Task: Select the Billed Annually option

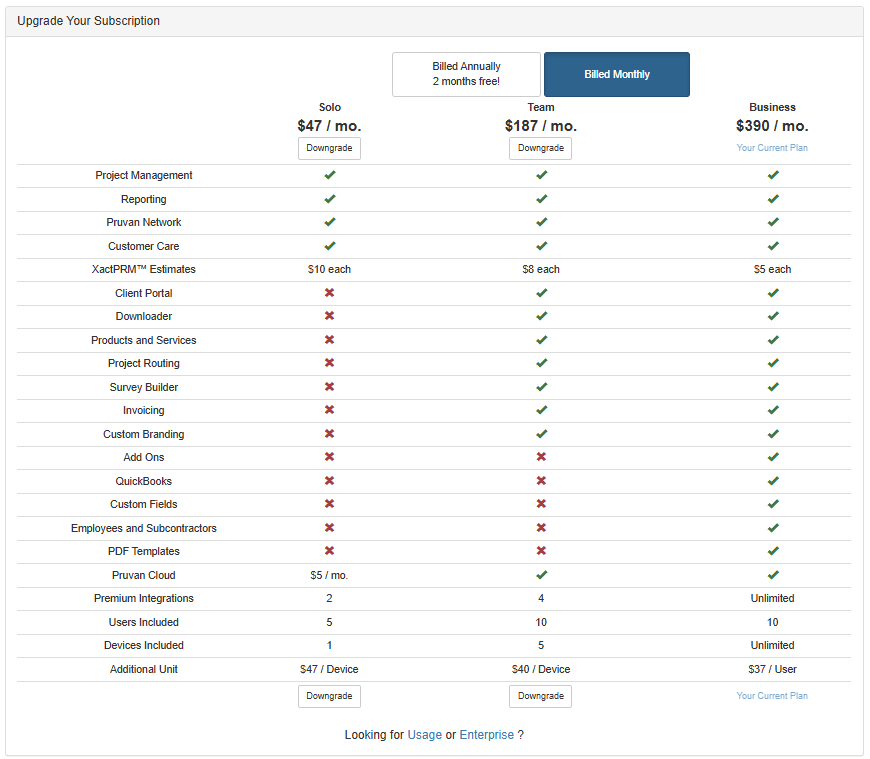Action: 466,74
